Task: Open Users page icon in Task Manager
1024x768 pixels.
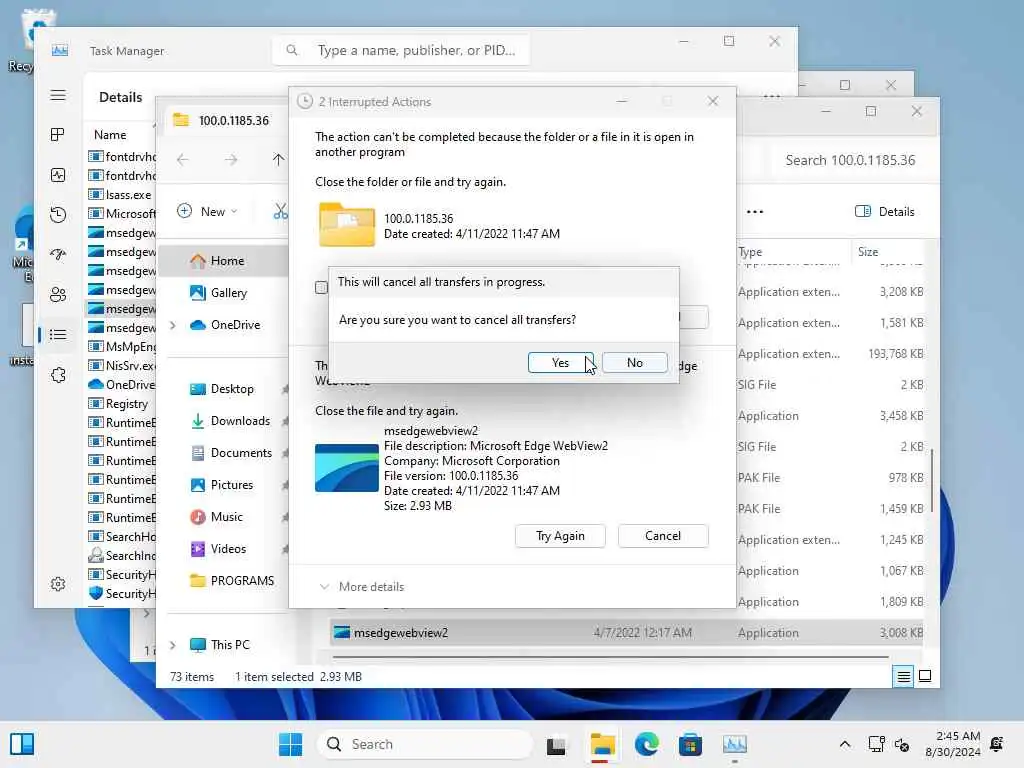Action: coord(58,295)
